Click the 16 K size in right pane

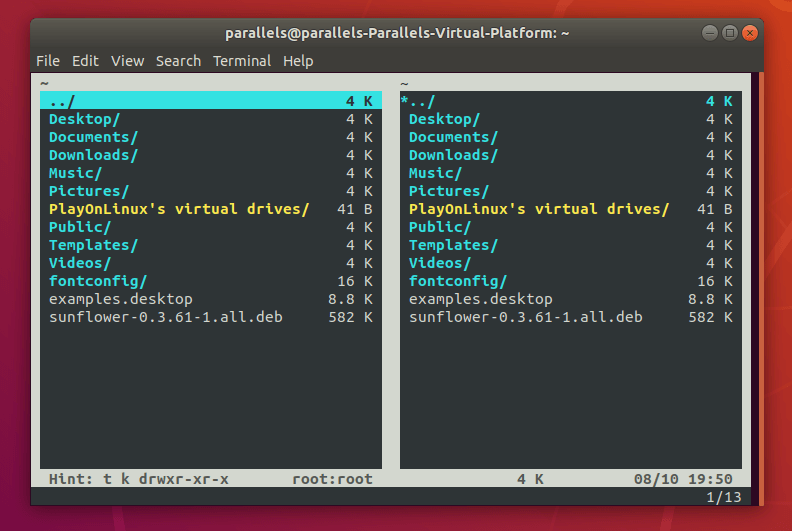(x=715, y=281)
